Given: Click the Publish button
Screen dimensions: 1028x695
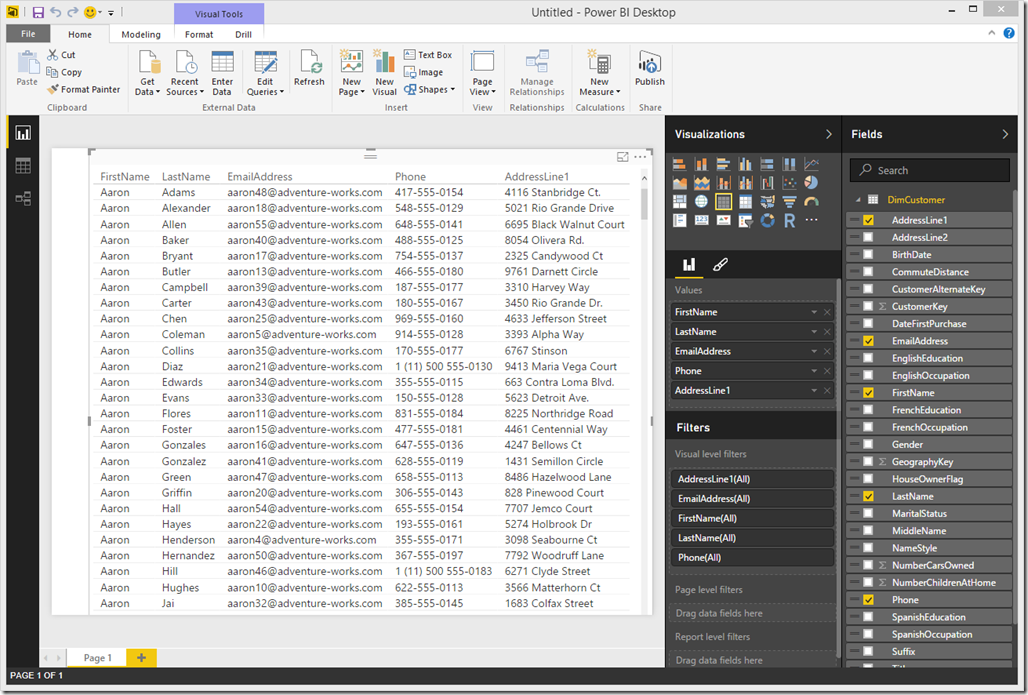Looking at the screenshot, I should coord(650,68).
